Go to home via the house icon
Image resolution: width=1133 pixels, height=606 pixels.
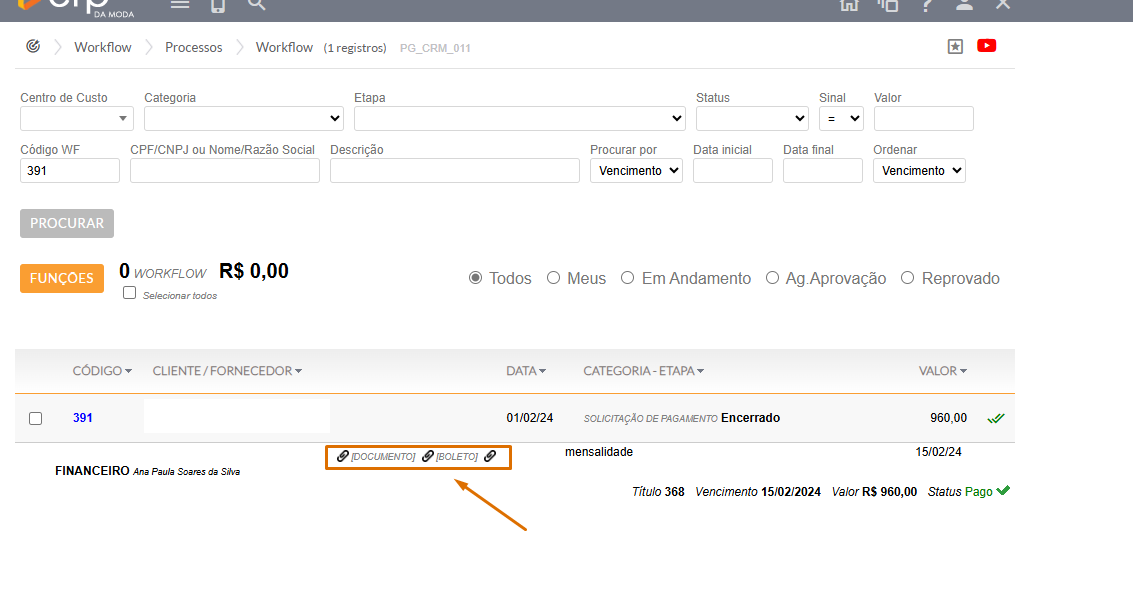(849, 5)
